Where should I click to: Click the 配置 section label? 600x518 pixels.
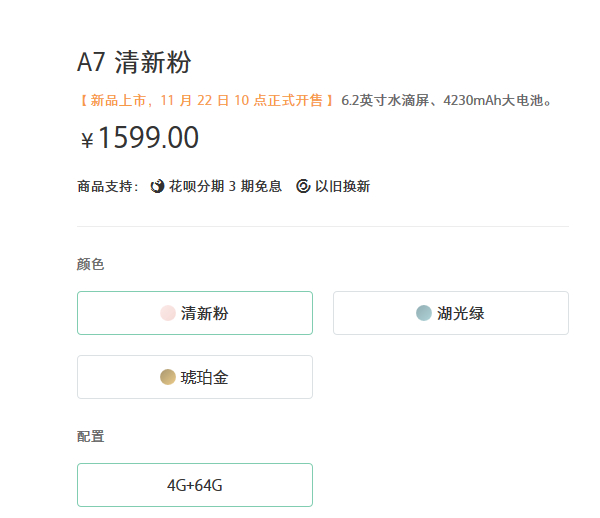tap(90, 437)
